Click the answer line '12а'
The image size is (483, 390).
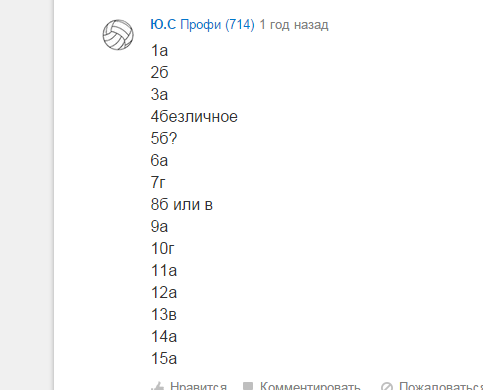coord(164,293)
